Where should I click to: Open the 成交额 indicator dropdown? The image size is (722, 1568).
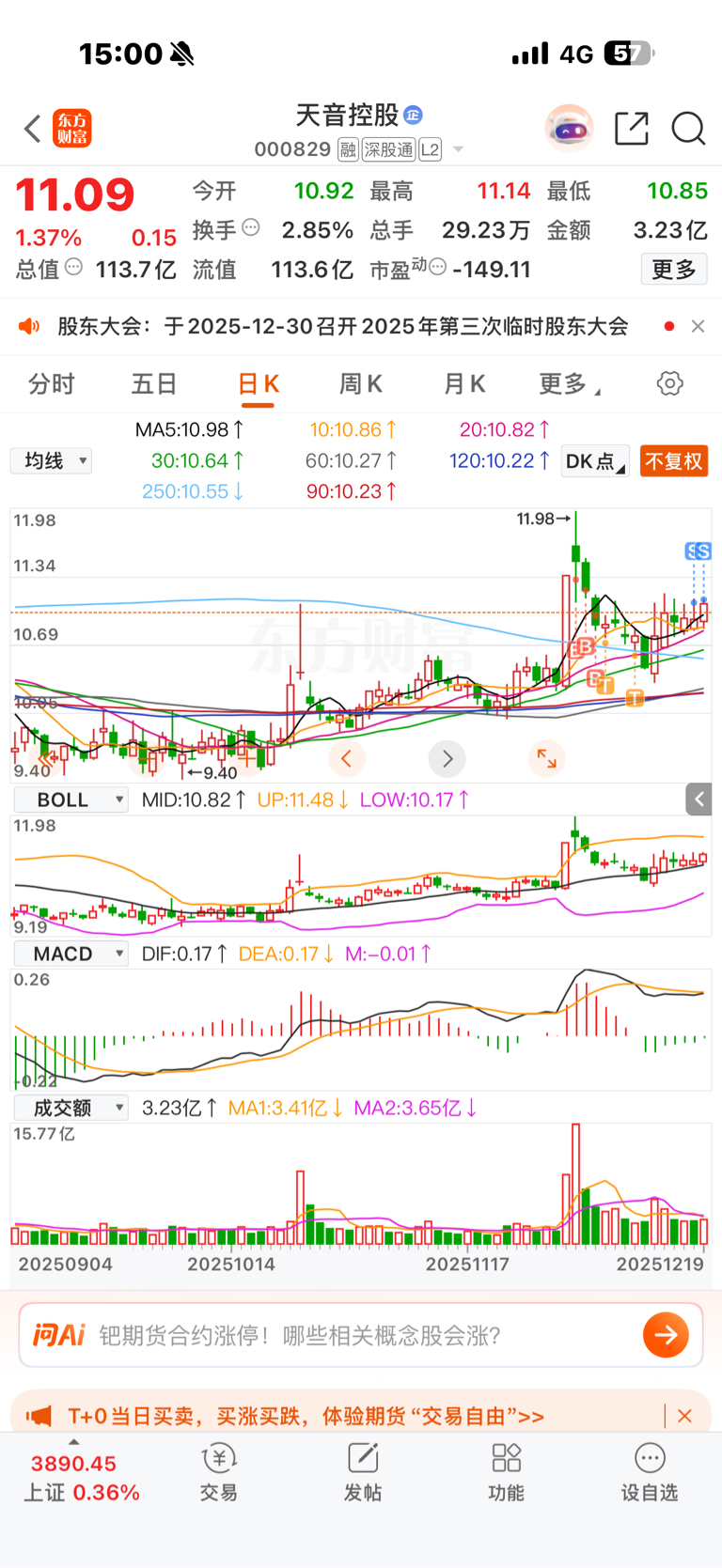71,1108
